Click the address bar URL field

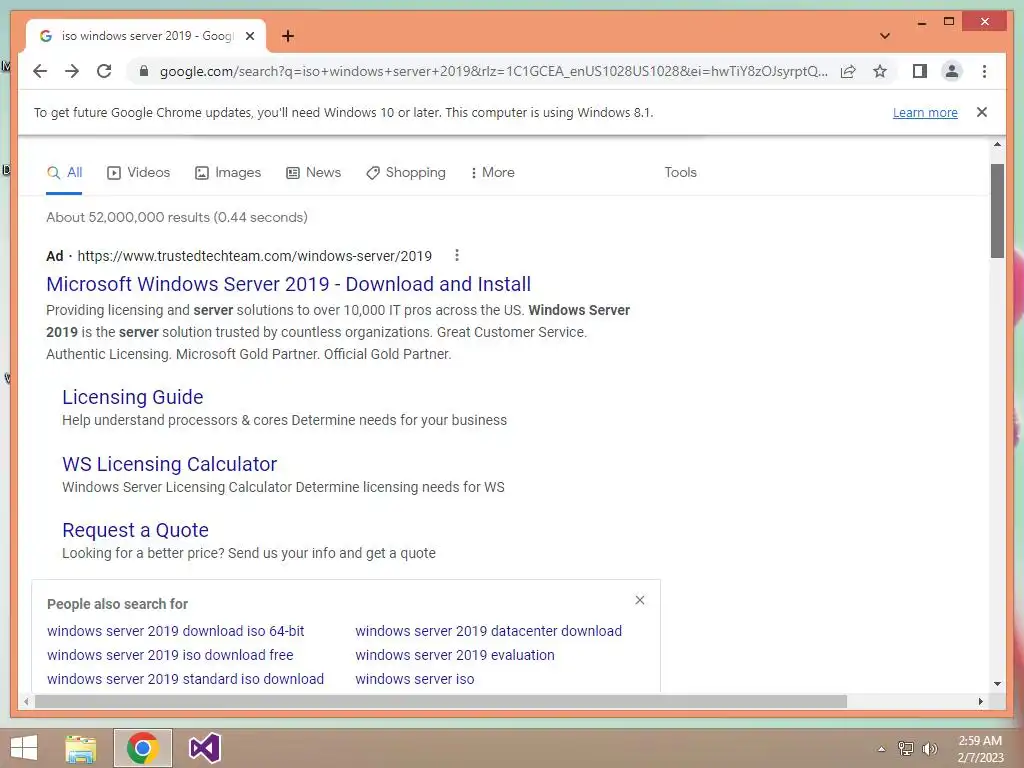point(493,71)
